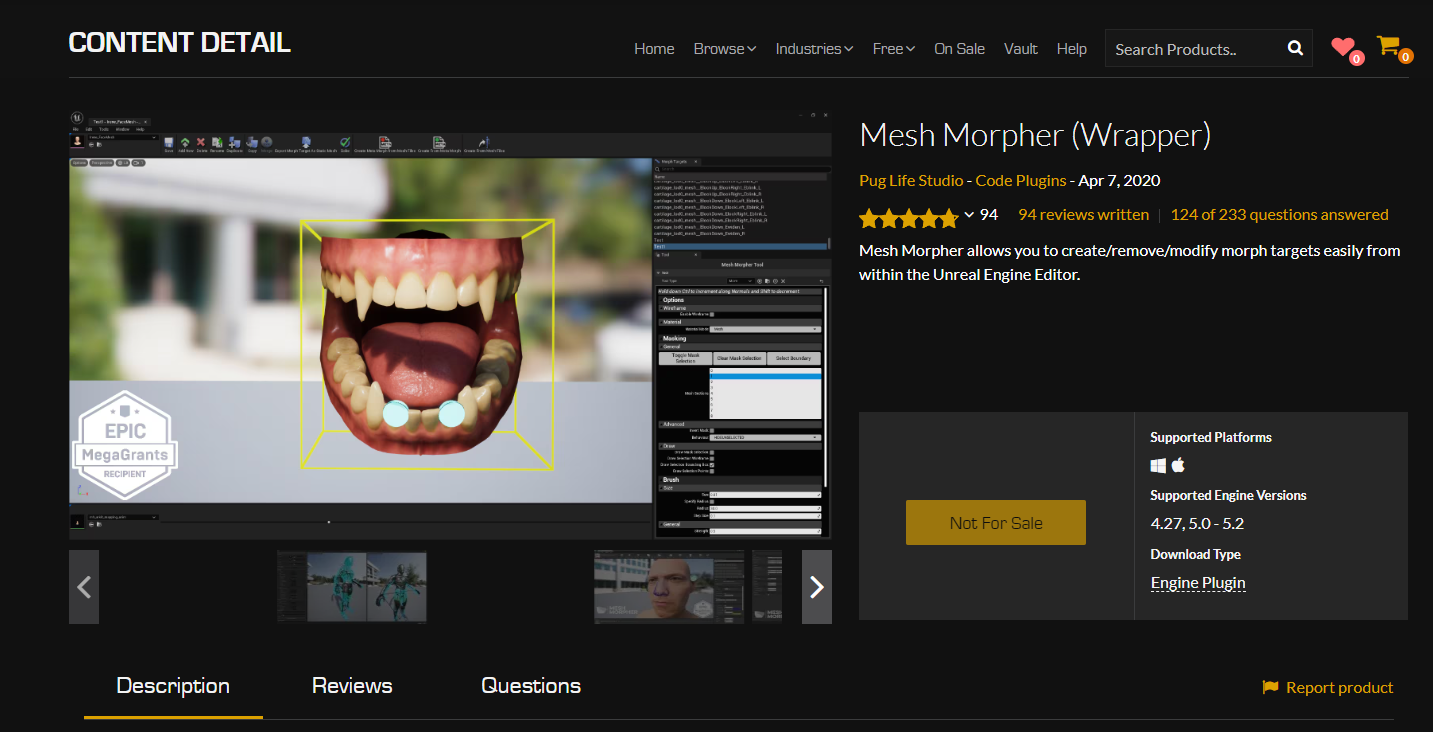Click the Report product link

point(1328,687)
